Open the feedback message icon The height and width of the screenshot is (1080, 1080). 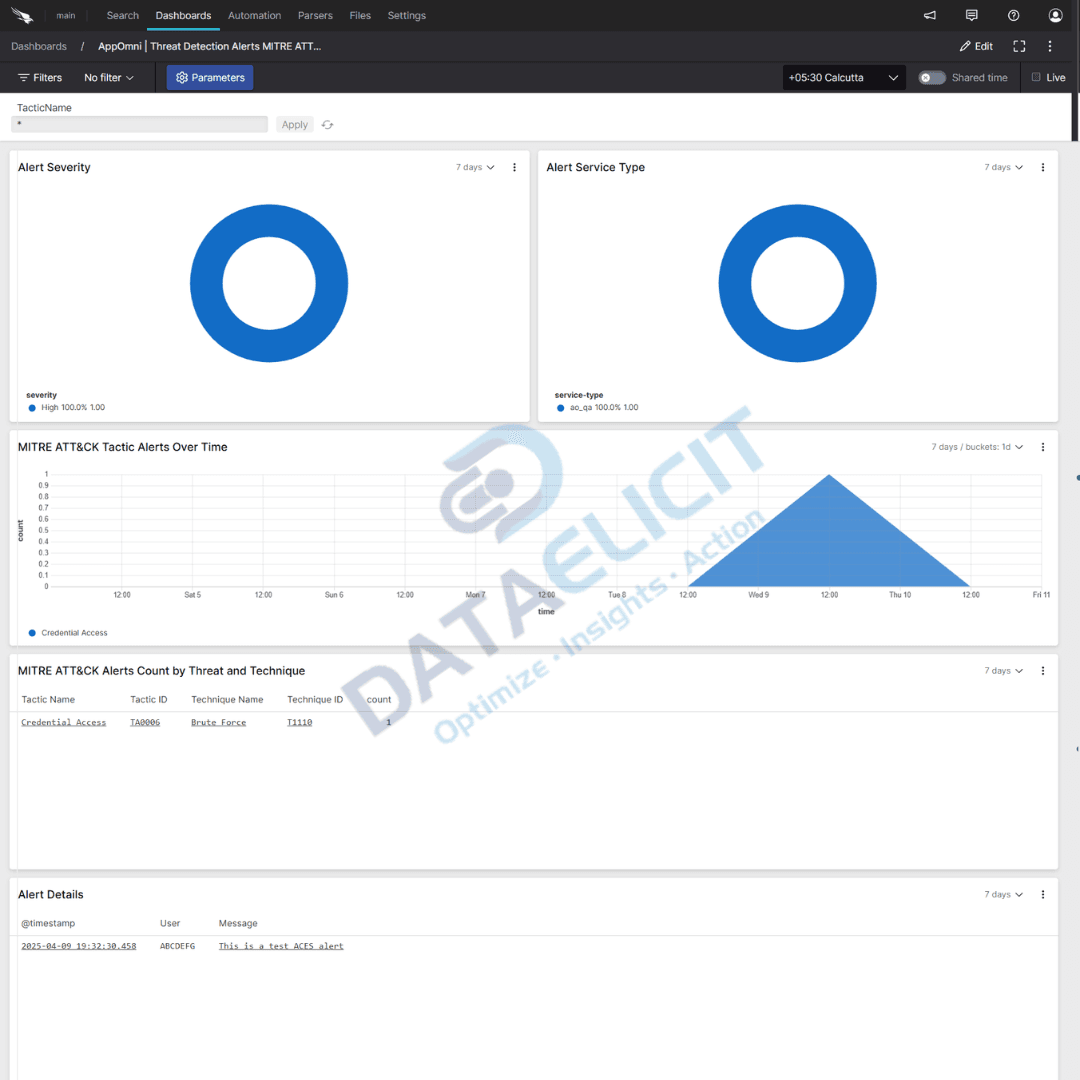tap(971, 15)
